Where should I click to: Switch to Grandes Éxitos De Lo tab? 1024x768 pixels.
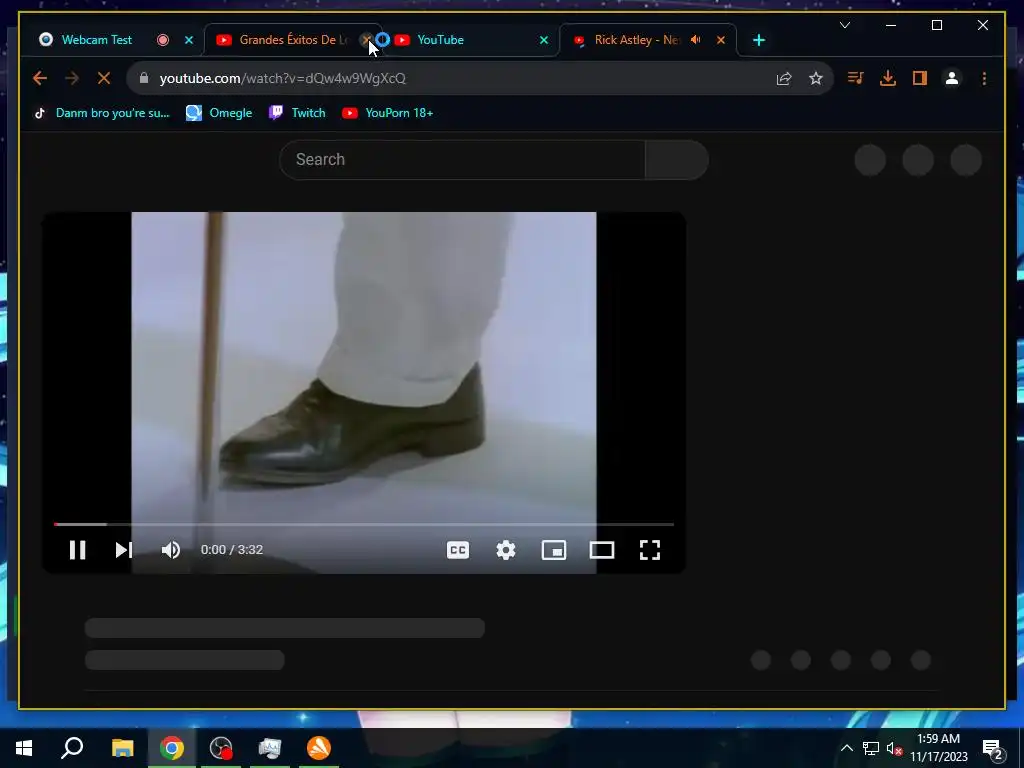(x=293, y=40)
